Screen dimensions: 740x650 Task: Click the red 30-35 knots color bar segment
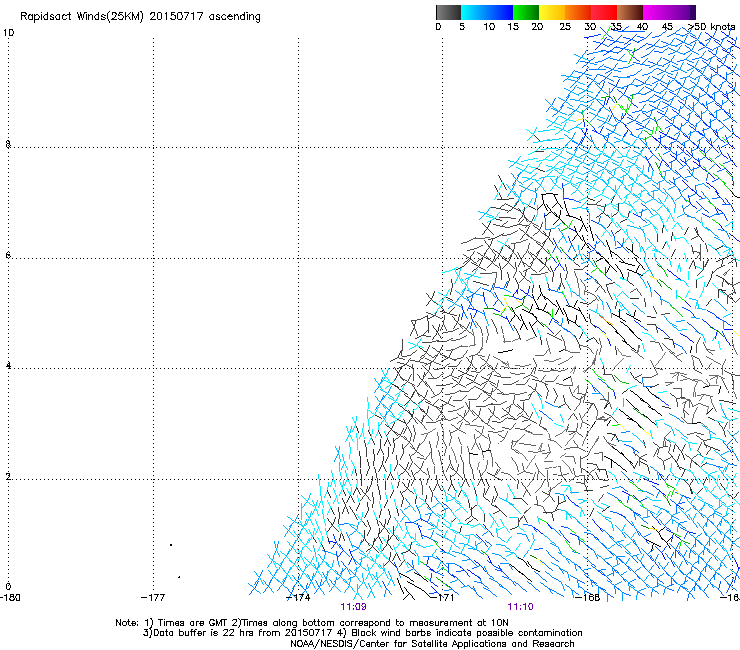604,12
